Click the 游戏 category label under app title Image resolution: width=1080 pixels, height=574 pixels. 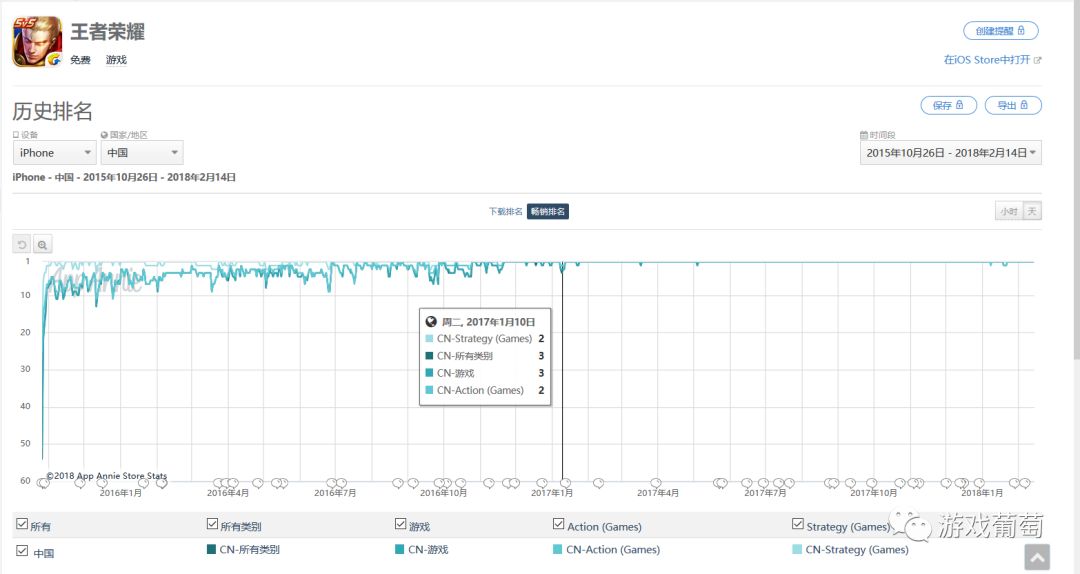click(116, 60)
